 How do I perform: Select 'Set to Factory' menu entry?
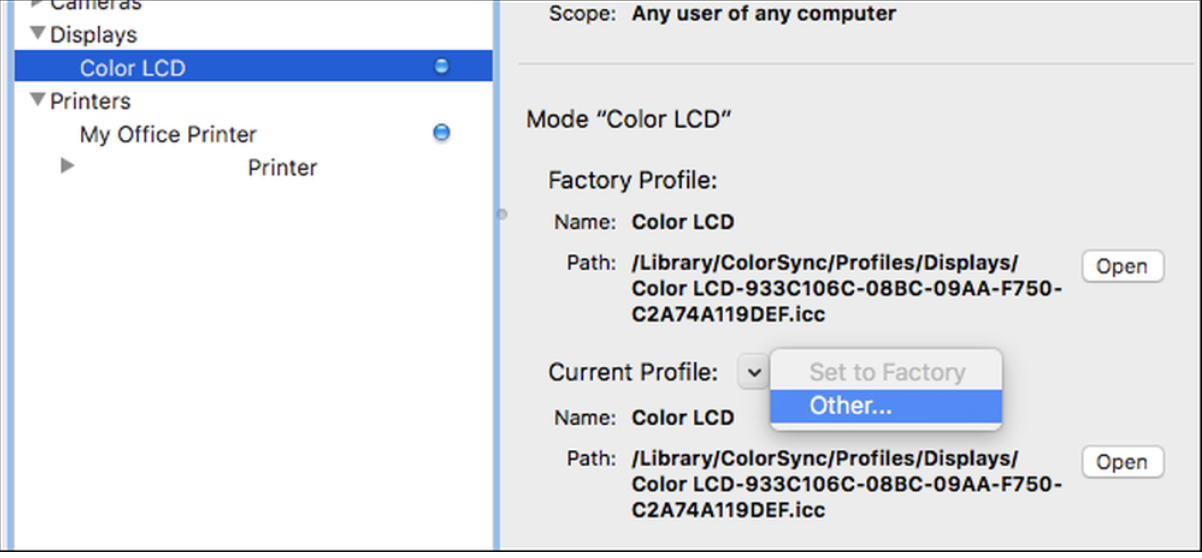coord(885,372)
